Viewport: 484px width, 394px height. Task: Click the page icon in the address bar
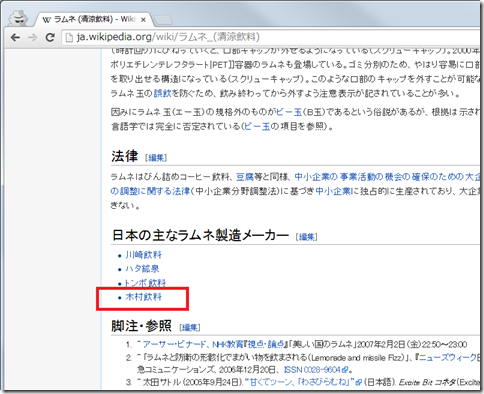click(69, 37)
